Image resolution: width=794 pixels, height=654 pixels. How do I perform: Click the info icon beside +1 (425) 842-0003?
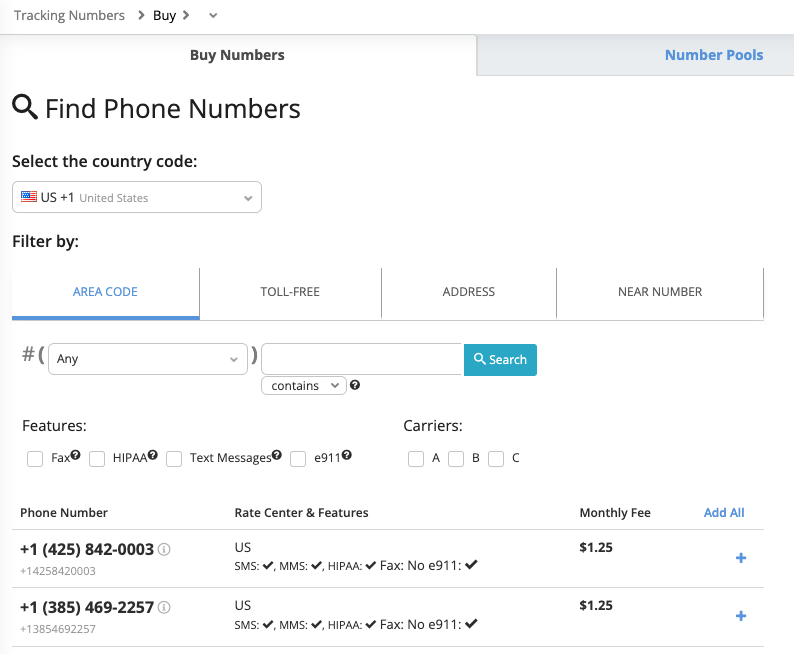(164, 549)
